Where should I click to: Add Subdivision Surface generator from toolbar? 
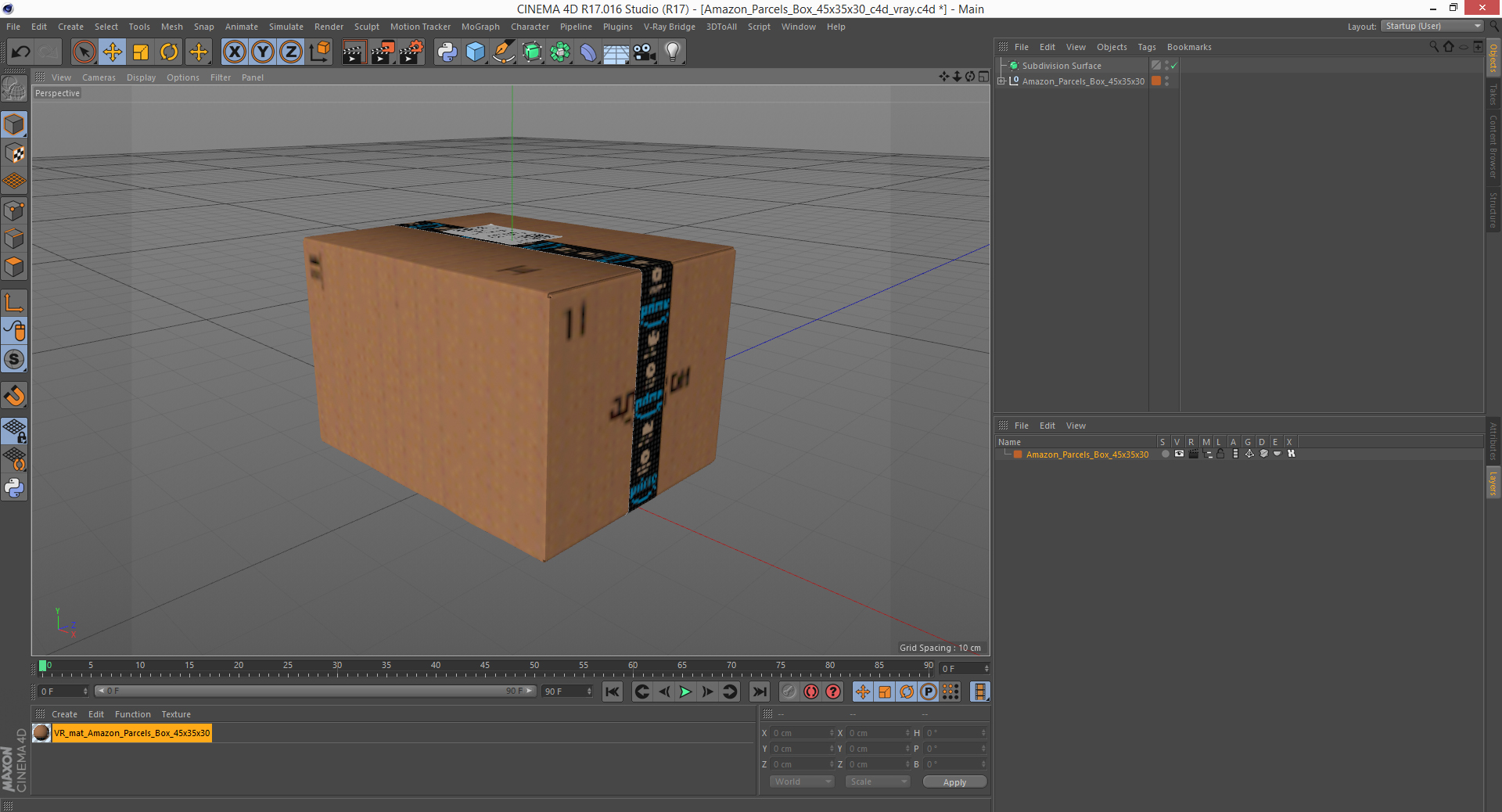532,52
